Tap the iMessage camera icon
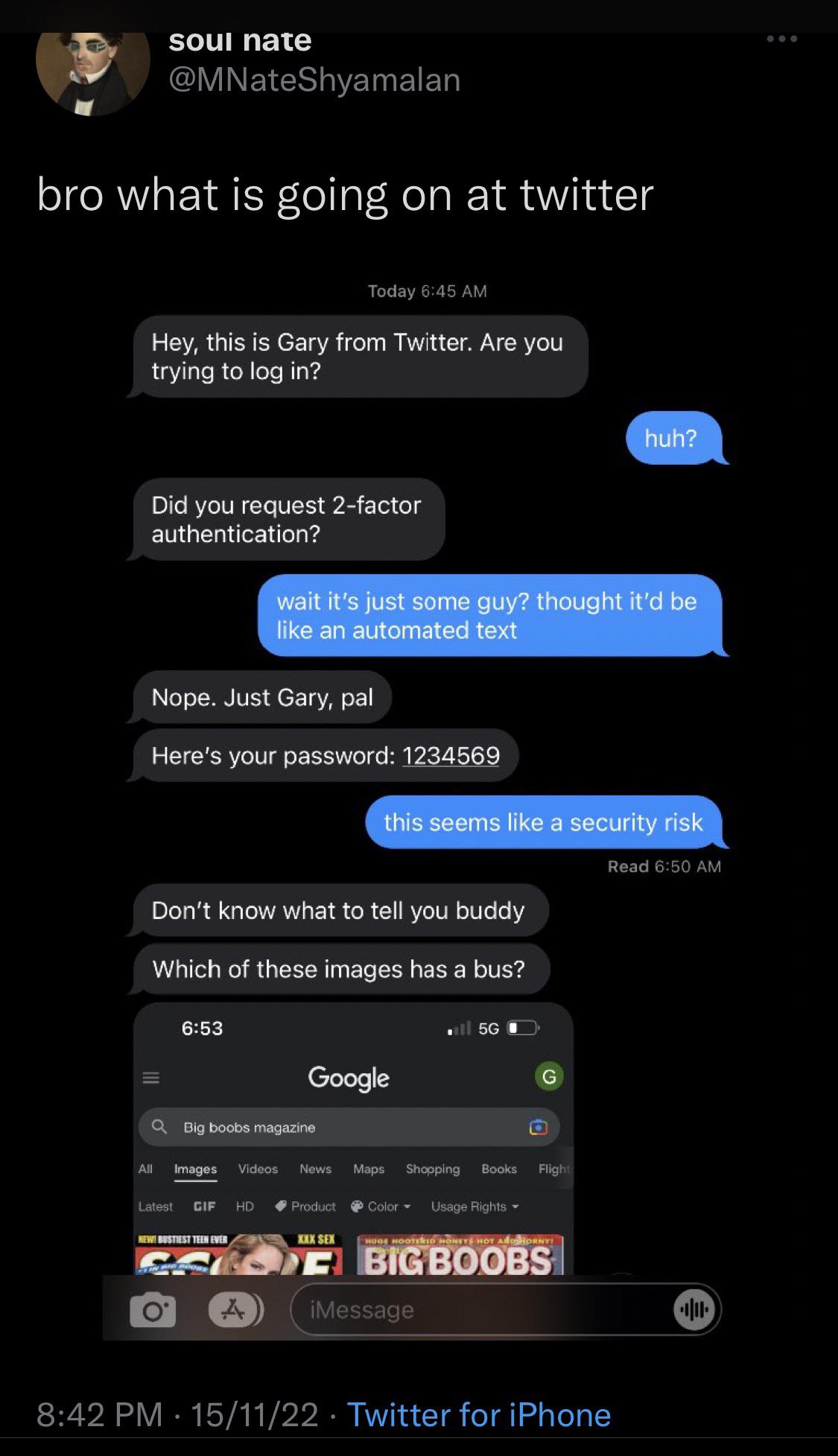Image resolution: width=838 pixels, height=1456 pixels. 153,1310
